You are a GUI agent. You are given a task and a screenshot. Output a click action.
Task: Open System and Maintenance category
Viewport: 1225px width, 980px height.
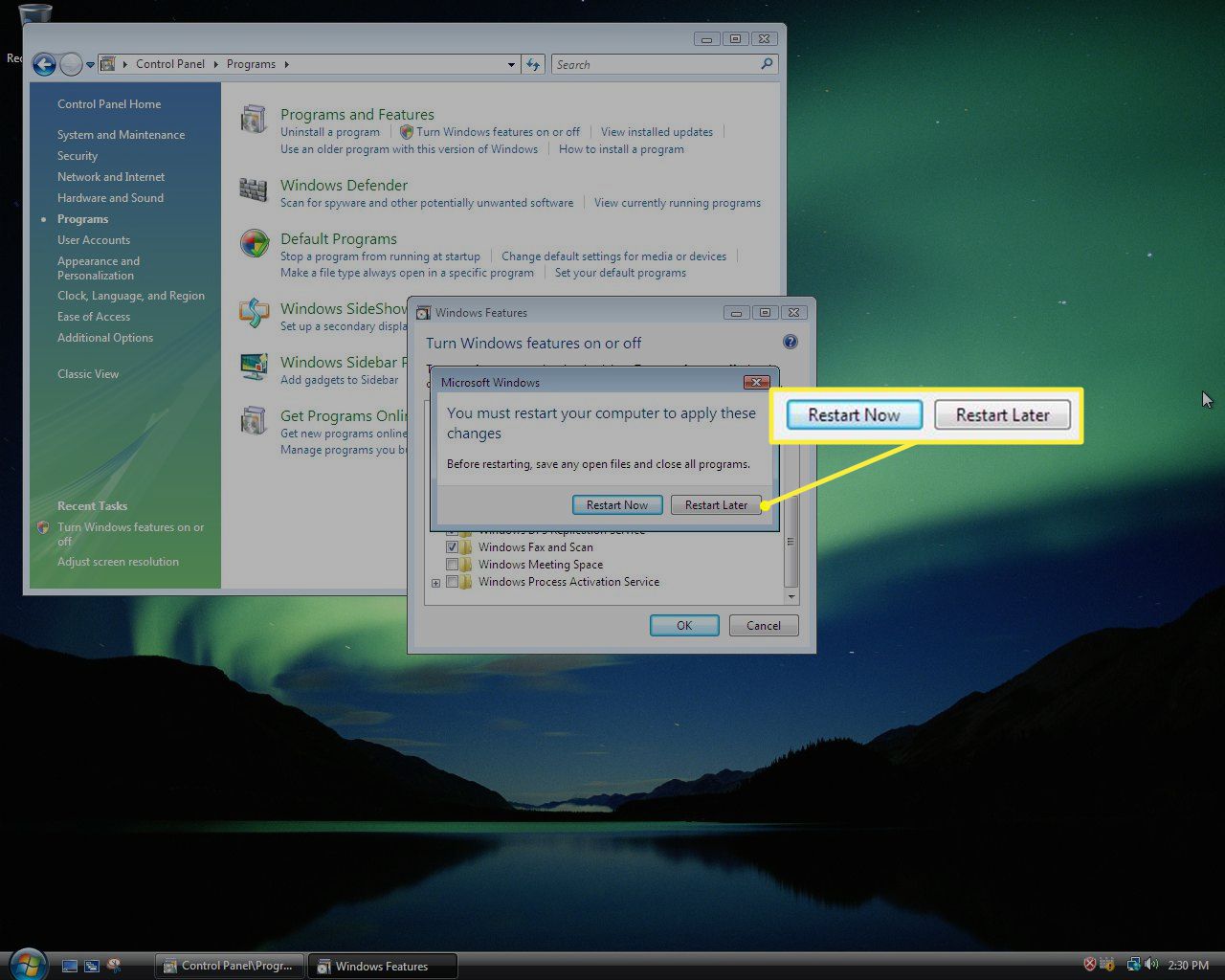click(x=122, y=135)
